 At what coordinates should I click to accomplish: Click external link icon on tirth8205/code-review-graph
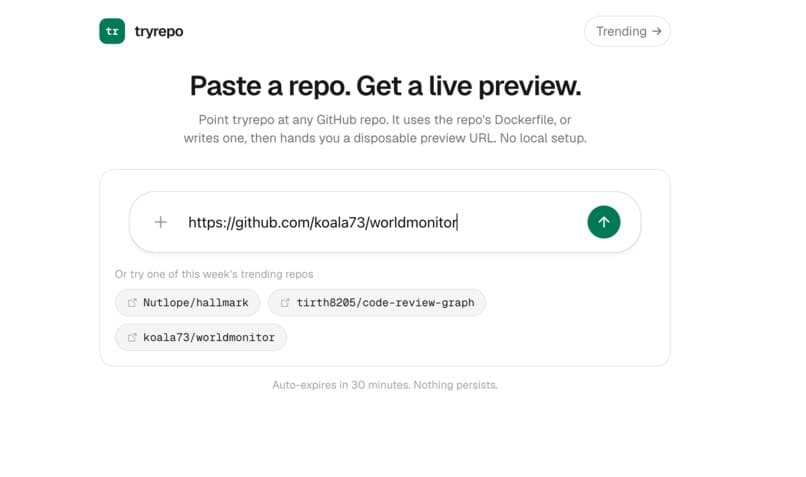pos(285,303)
